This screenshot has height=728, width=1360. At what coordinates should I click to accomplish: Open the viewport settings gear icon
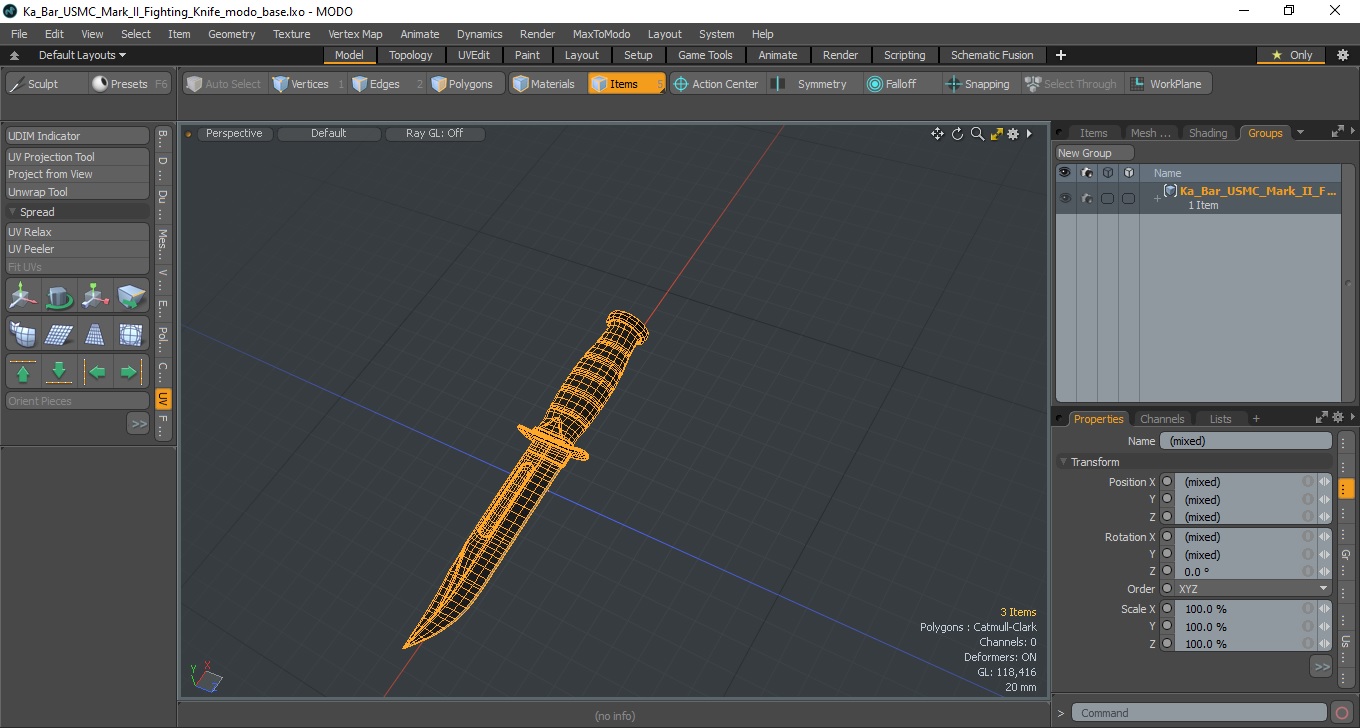pyautogui.click(x=1013, y=134)
